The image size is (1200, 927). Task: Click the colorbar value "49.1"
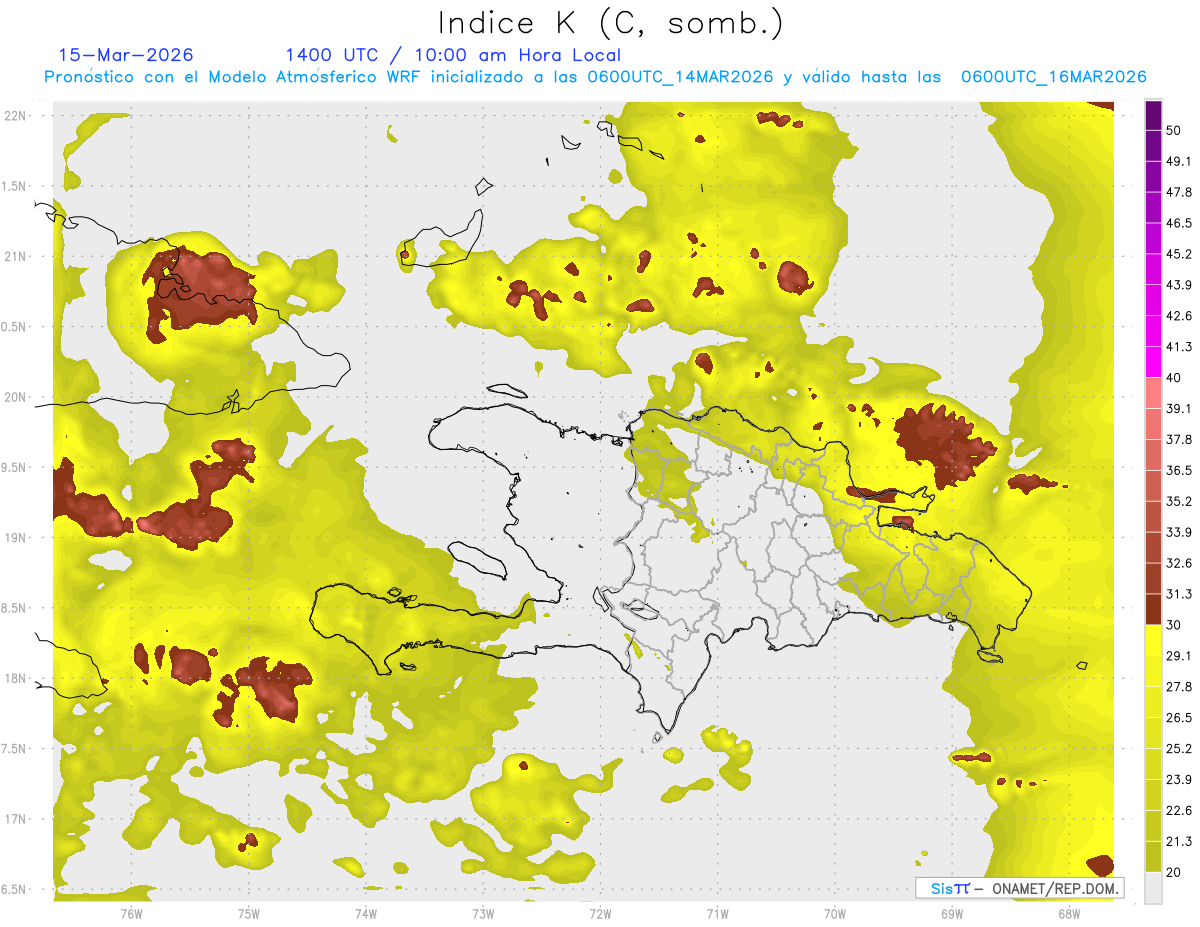pyautogui.click(x=1179, y=161)
